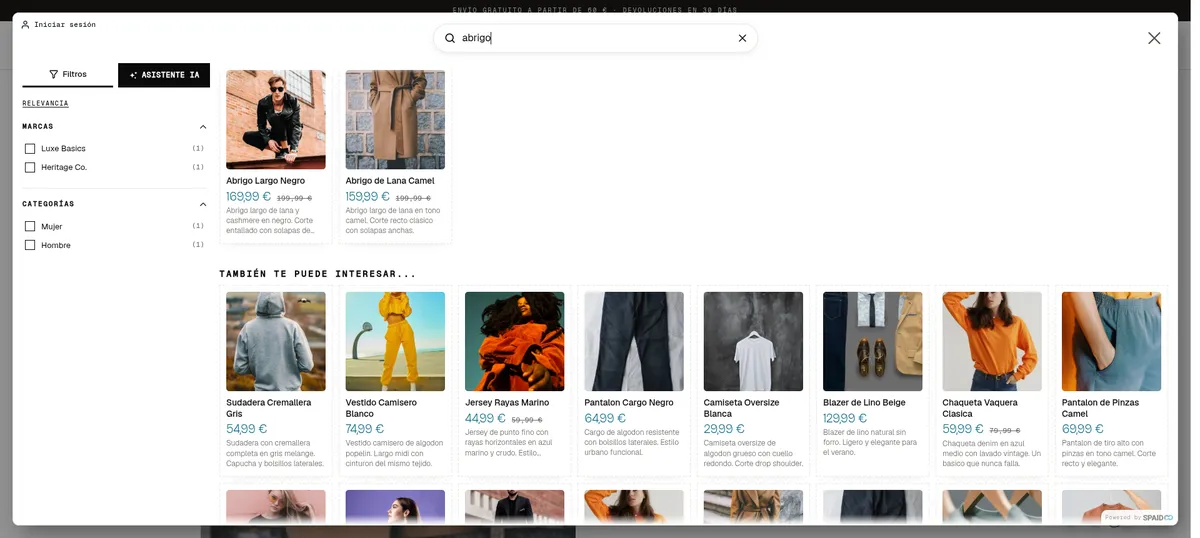The width and height of the screenshot is (1200, 538).
Task: Open the Filtros tab
Action: click(x=68, y=75)
